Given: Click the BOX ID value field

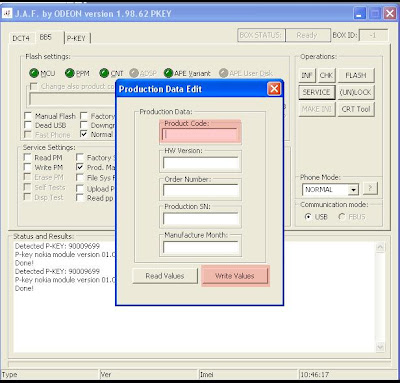Looking at the screenshot, I should (x=373, y=35).
